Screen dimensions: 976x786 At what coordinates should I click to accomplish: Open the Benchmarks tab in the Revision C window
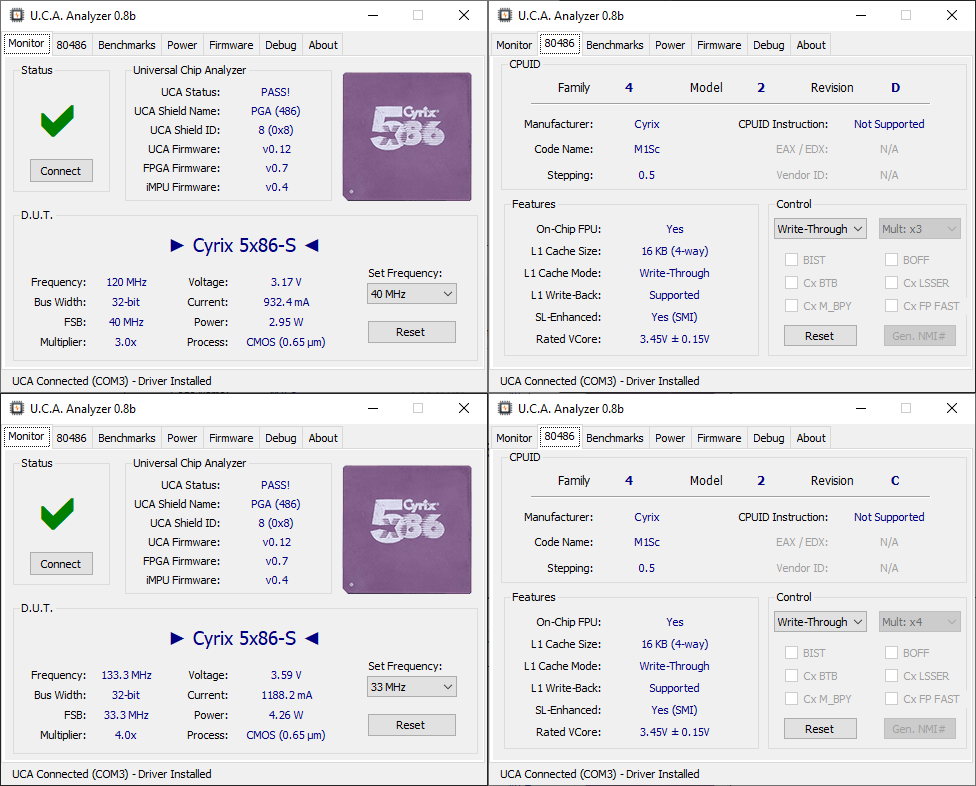coord(614,437)
